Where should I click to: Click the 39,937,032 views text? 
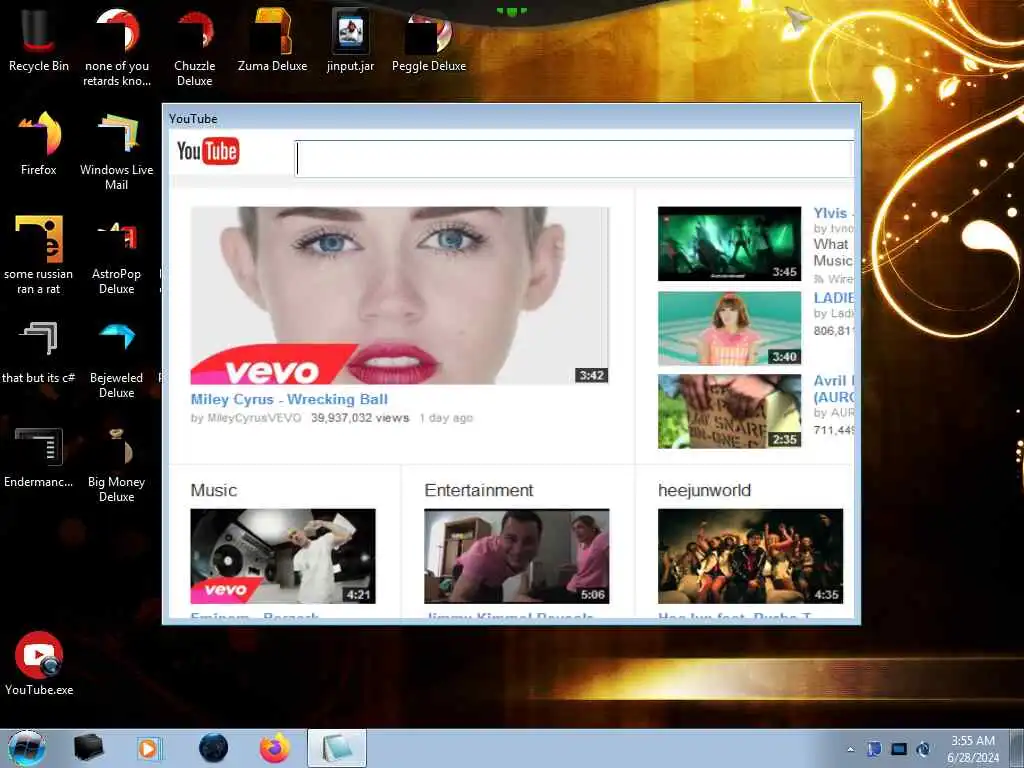point(360,418)
